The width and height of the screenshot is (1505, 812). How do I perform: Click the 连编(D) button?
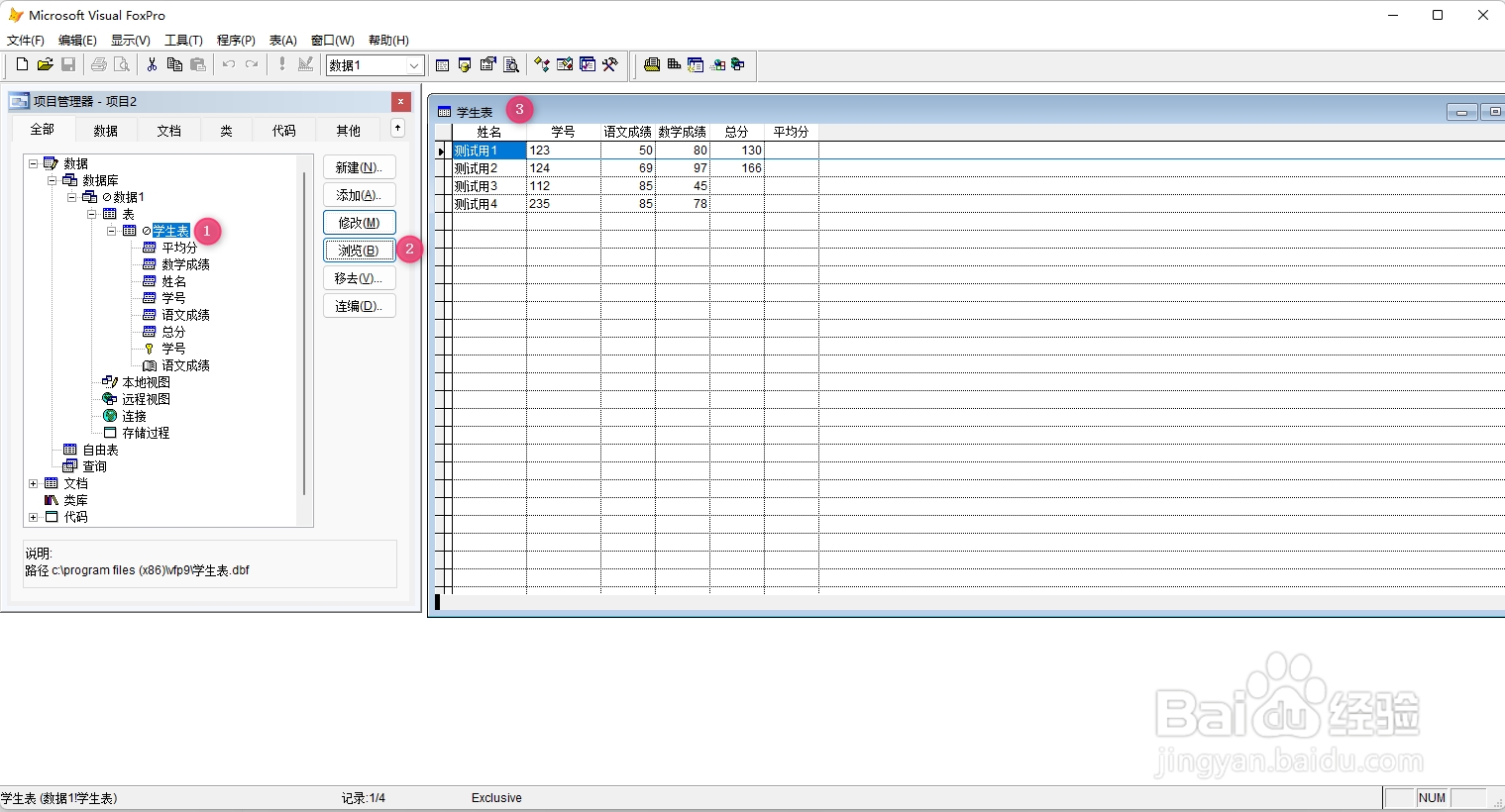(x=360, y=306)
